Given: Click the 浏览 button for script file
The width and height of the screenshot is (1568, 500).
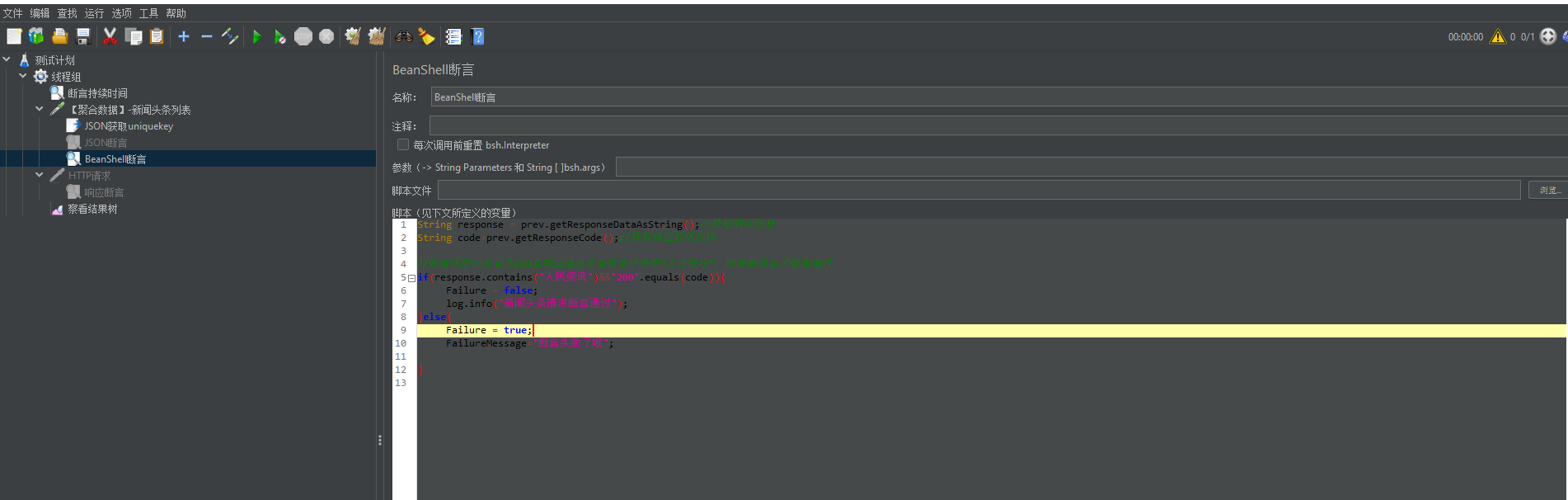Looking at the screenshot, I should pos(1547,190).
